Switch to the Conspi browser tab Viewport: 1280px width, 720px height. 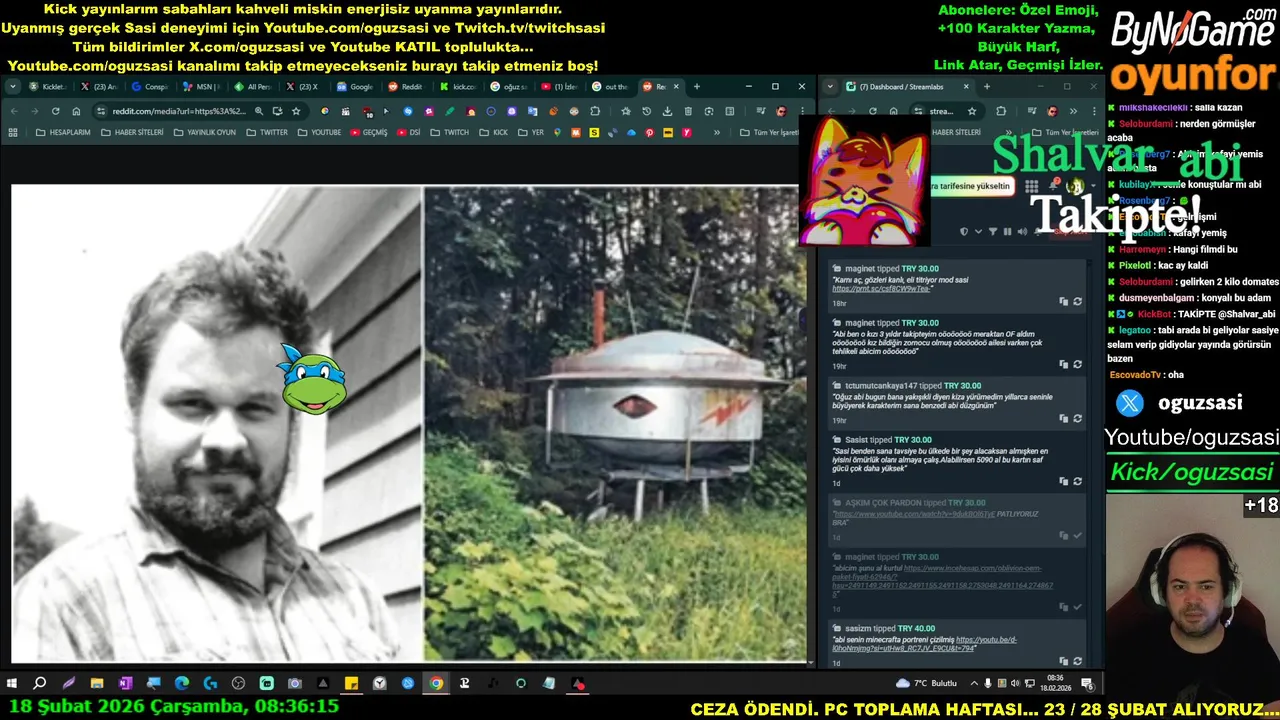click(150, 87)
